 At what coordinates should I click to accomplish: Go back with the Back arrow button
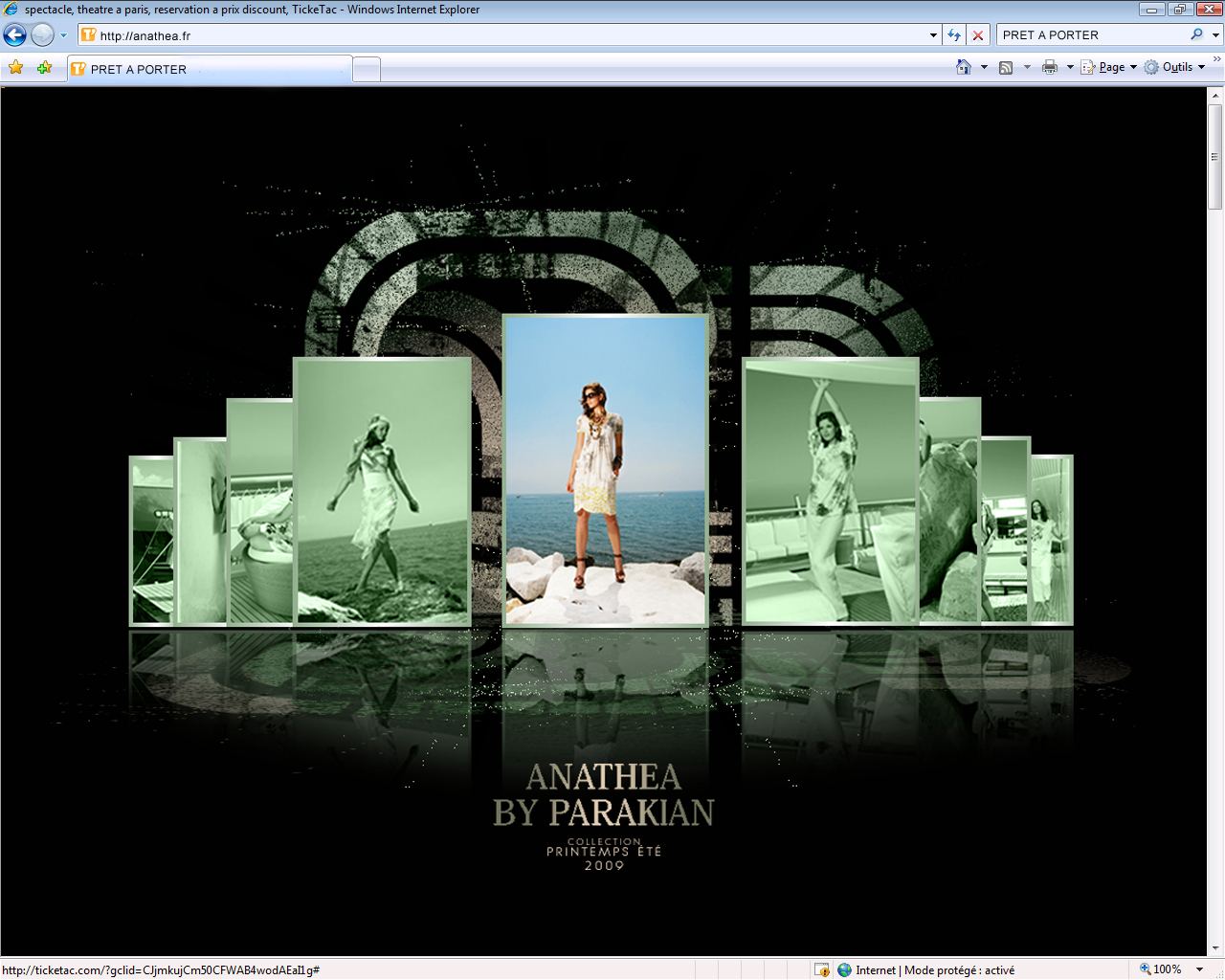[14, 35]
